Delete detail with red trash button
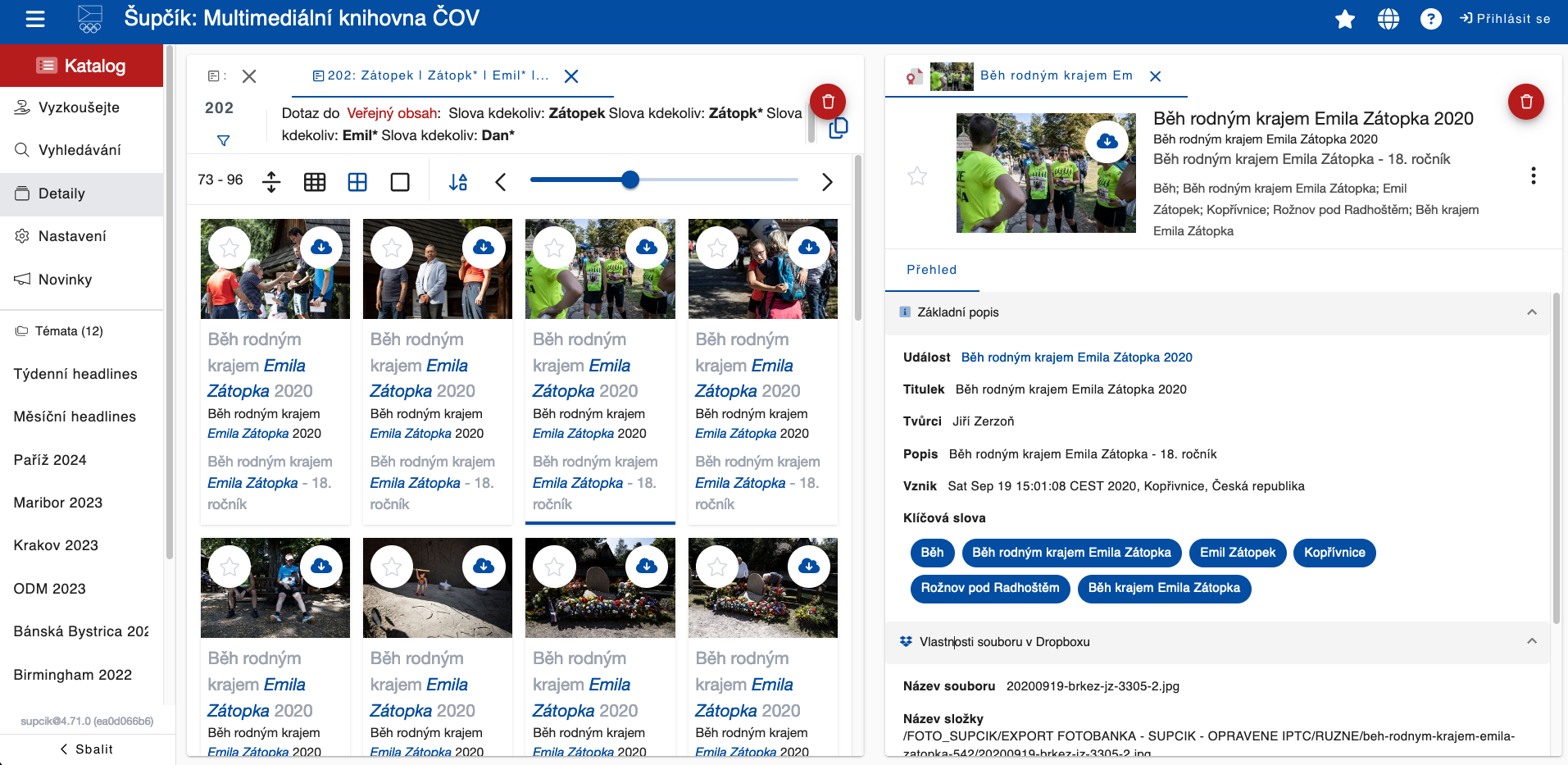 click(x=1525, y=102)
